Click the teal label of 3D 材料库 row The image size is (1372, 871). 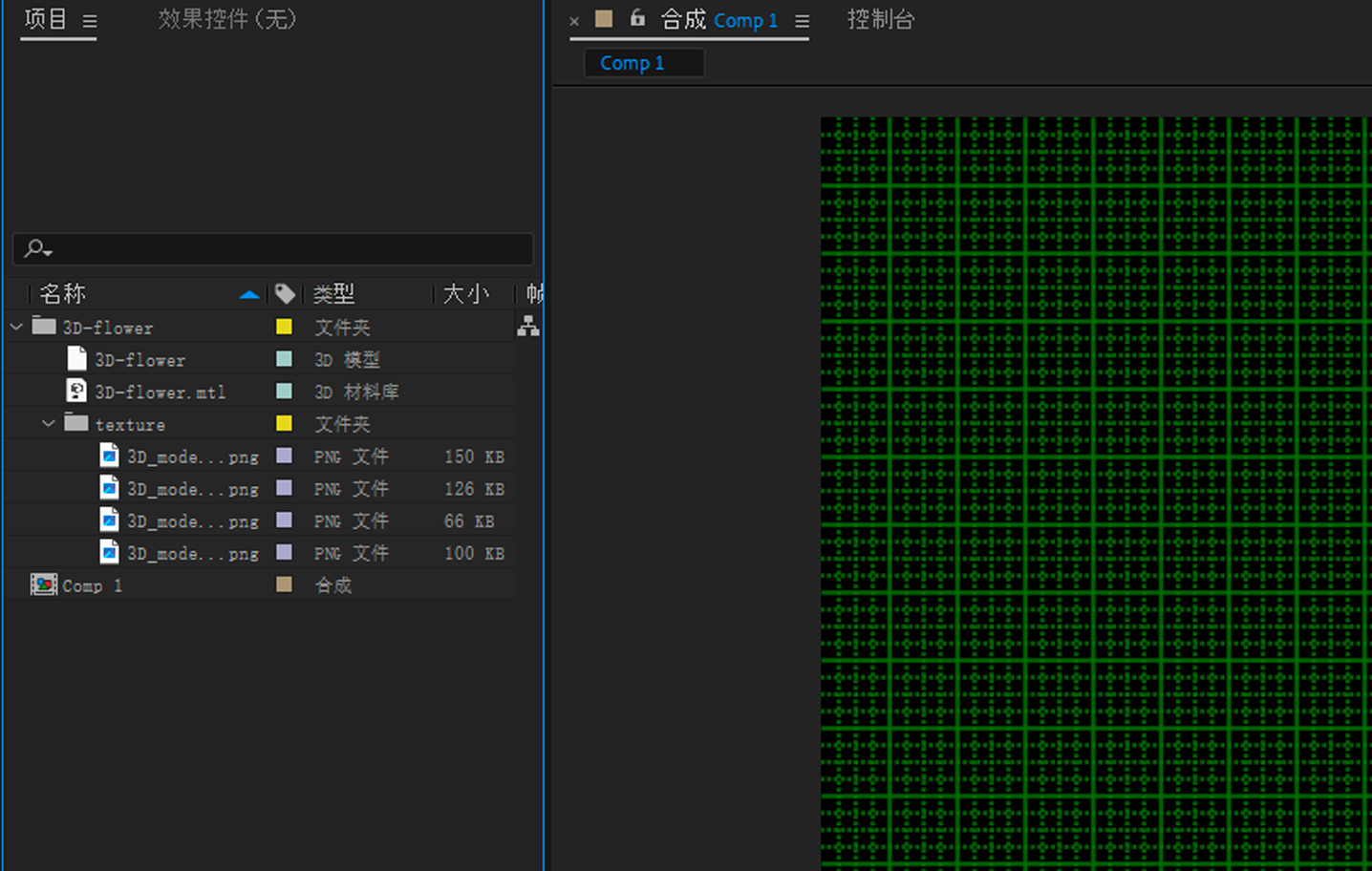coord(284,392)
